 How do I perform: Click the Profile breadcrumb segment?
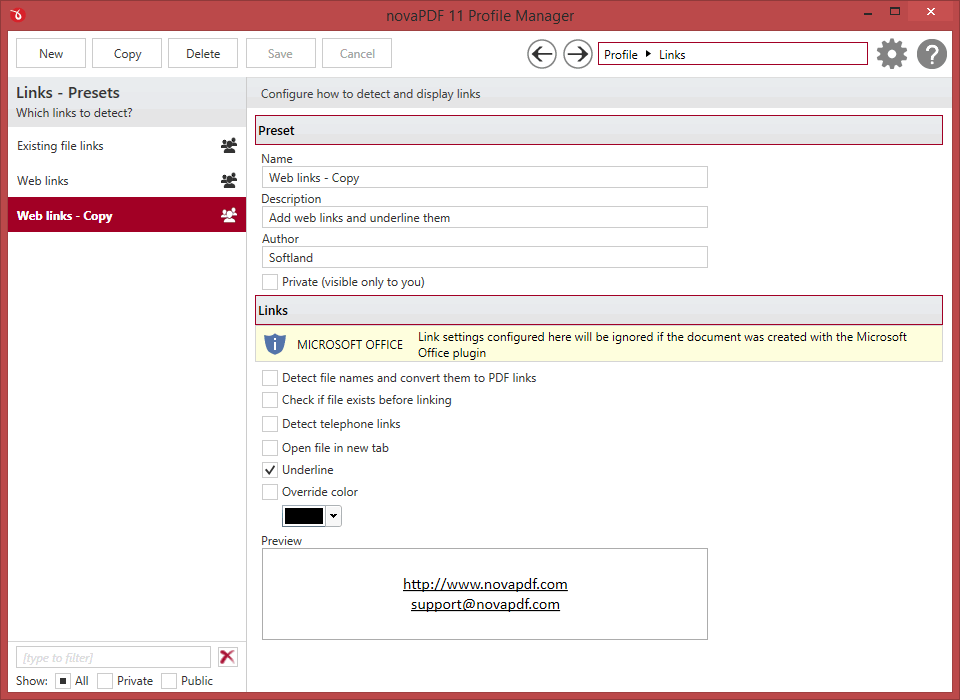621,55
